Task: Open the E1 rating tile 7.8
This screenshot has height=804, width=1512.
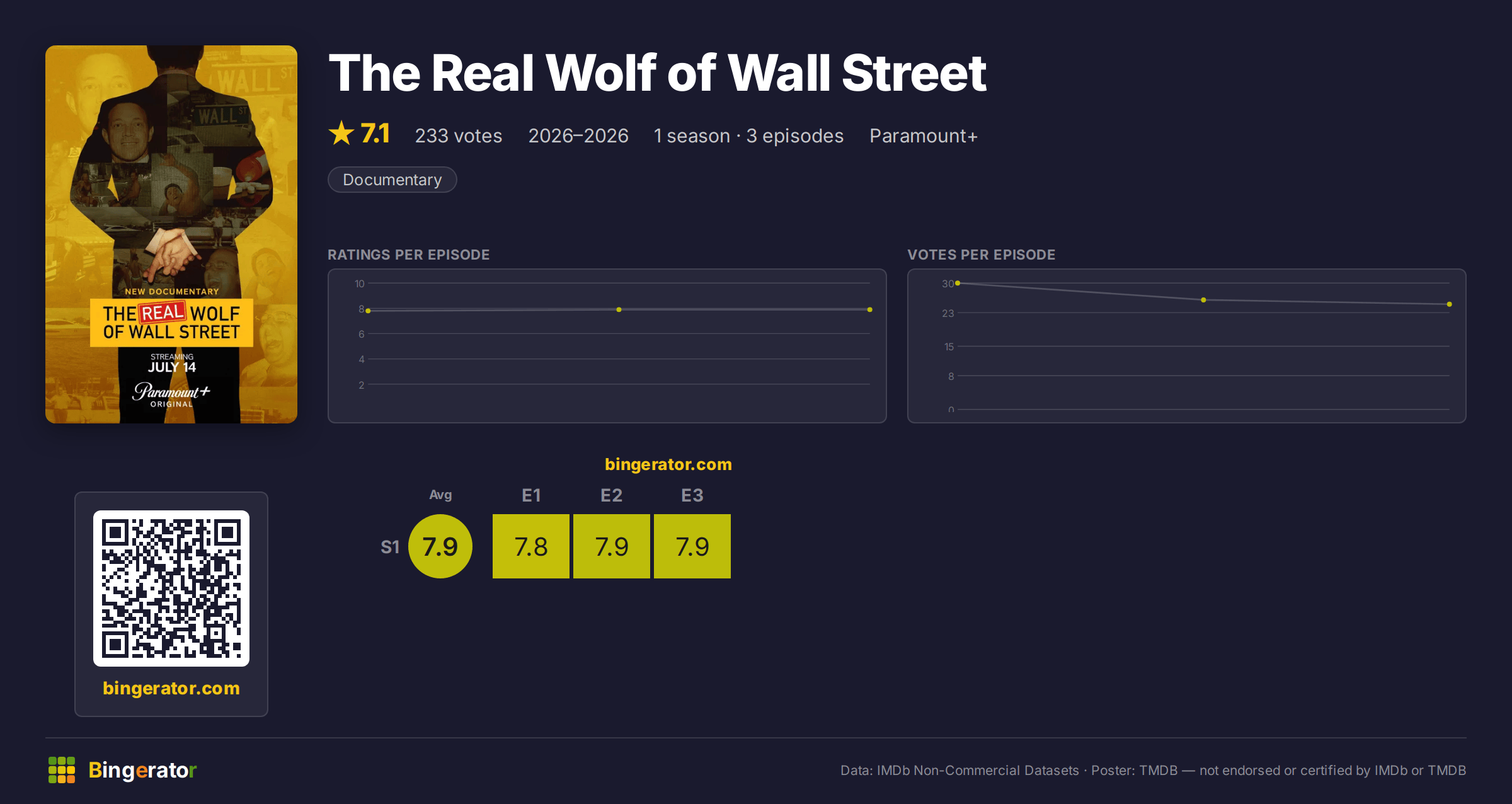Action: (x=530, y=546)
